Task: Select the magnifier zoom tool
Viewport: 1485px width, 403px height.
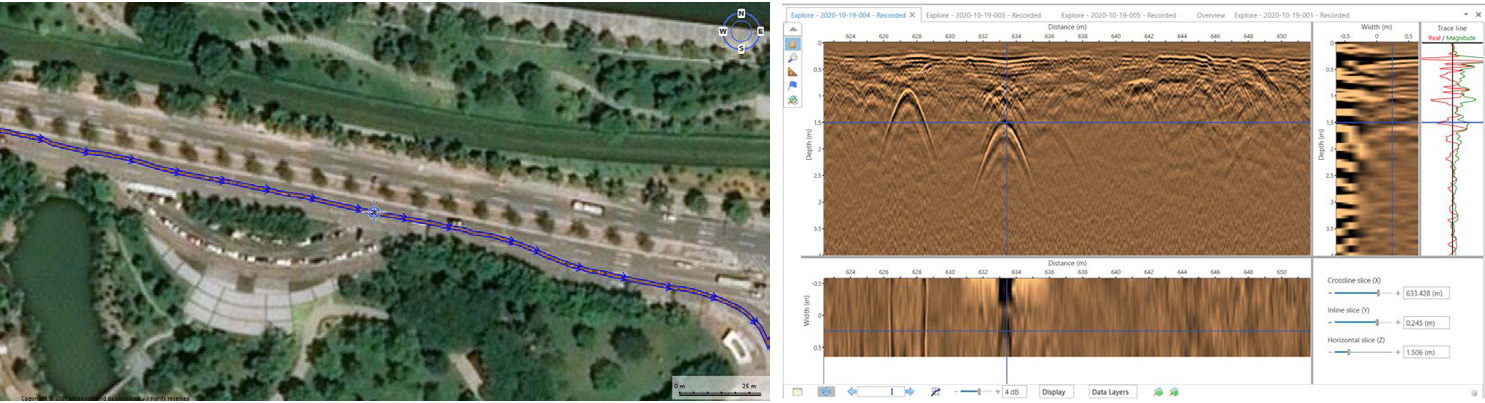Action: pos(794,58)
